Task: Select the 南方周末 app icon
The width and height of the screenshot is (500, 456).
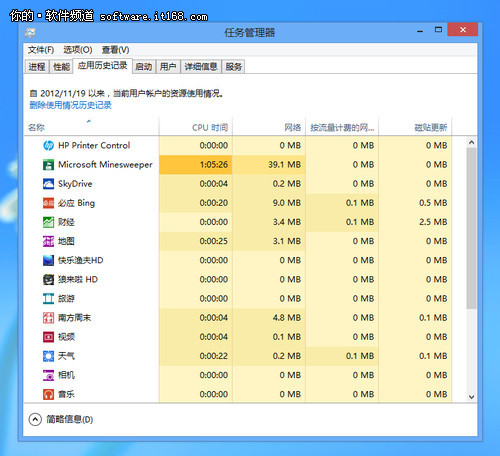Action: [x=48, y=318]
